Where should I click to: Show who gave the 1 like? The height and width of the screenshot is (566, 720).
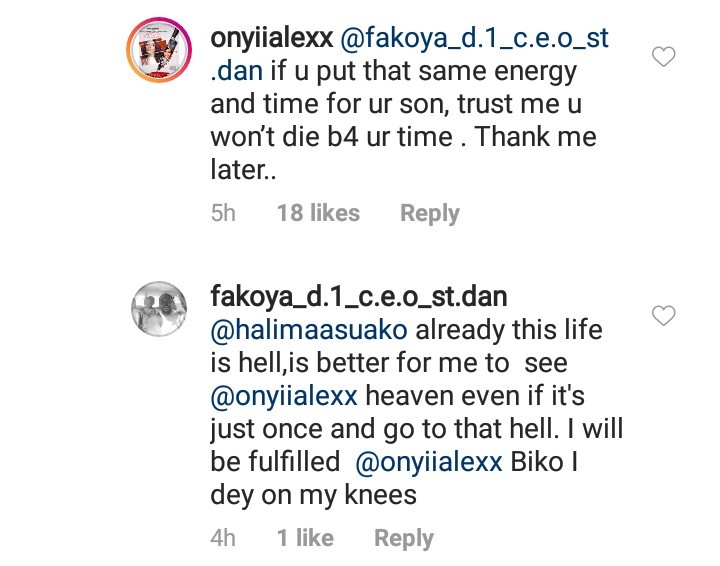tap(305, 538)
